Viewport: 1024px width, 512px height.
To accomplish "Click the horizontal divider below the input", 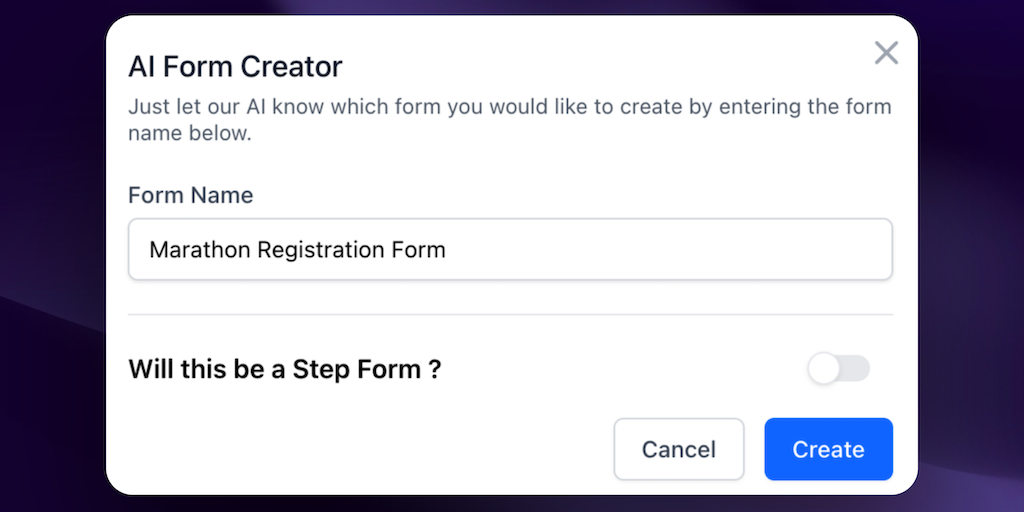I will click(510, 314).
